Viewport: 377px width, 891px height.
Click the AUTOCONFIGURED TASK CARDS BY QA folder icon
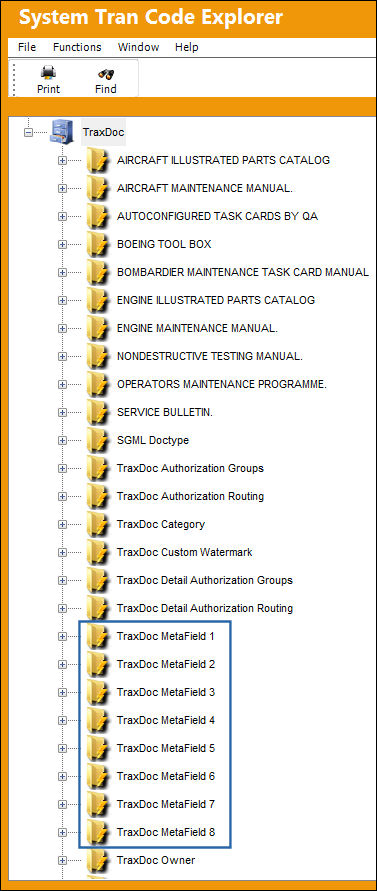click(x=98, y=216)
